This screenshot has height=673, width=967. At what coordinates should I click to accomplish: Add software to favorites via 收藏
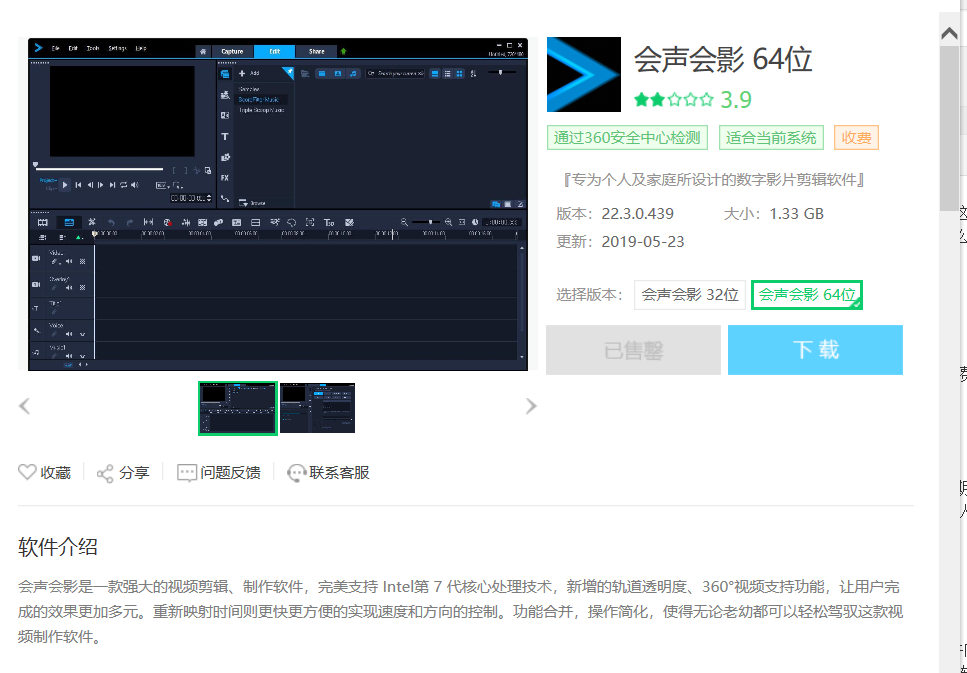point(44,473)
